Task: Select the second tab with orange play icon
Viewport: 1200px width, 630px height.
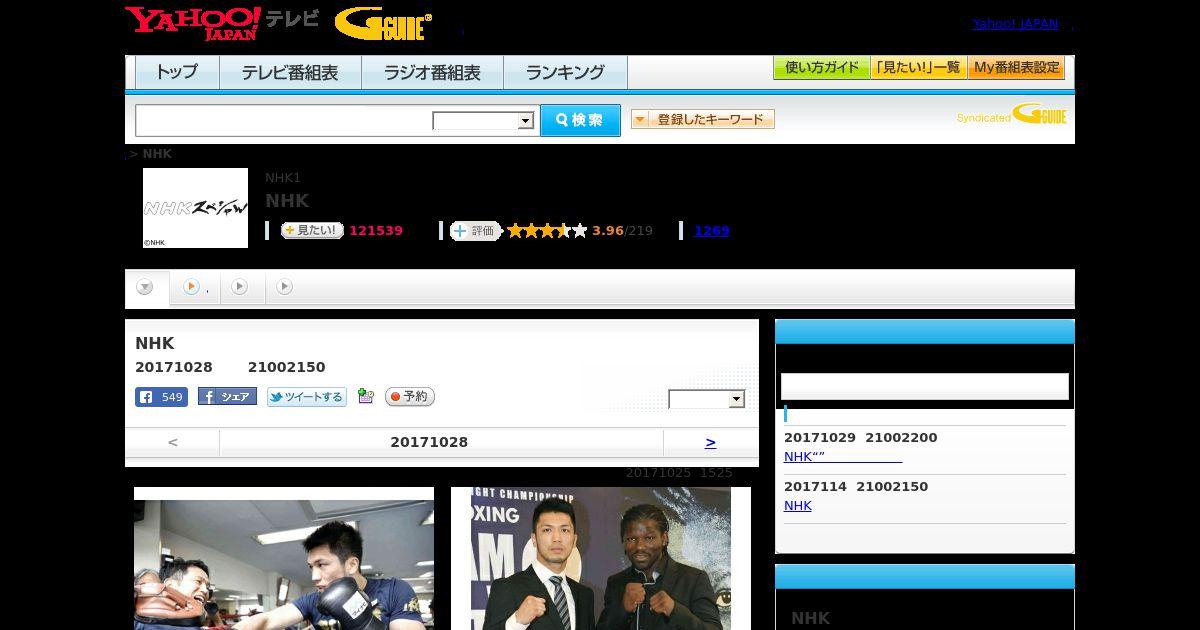Action: pyautogui.click(x=195, y=287)
